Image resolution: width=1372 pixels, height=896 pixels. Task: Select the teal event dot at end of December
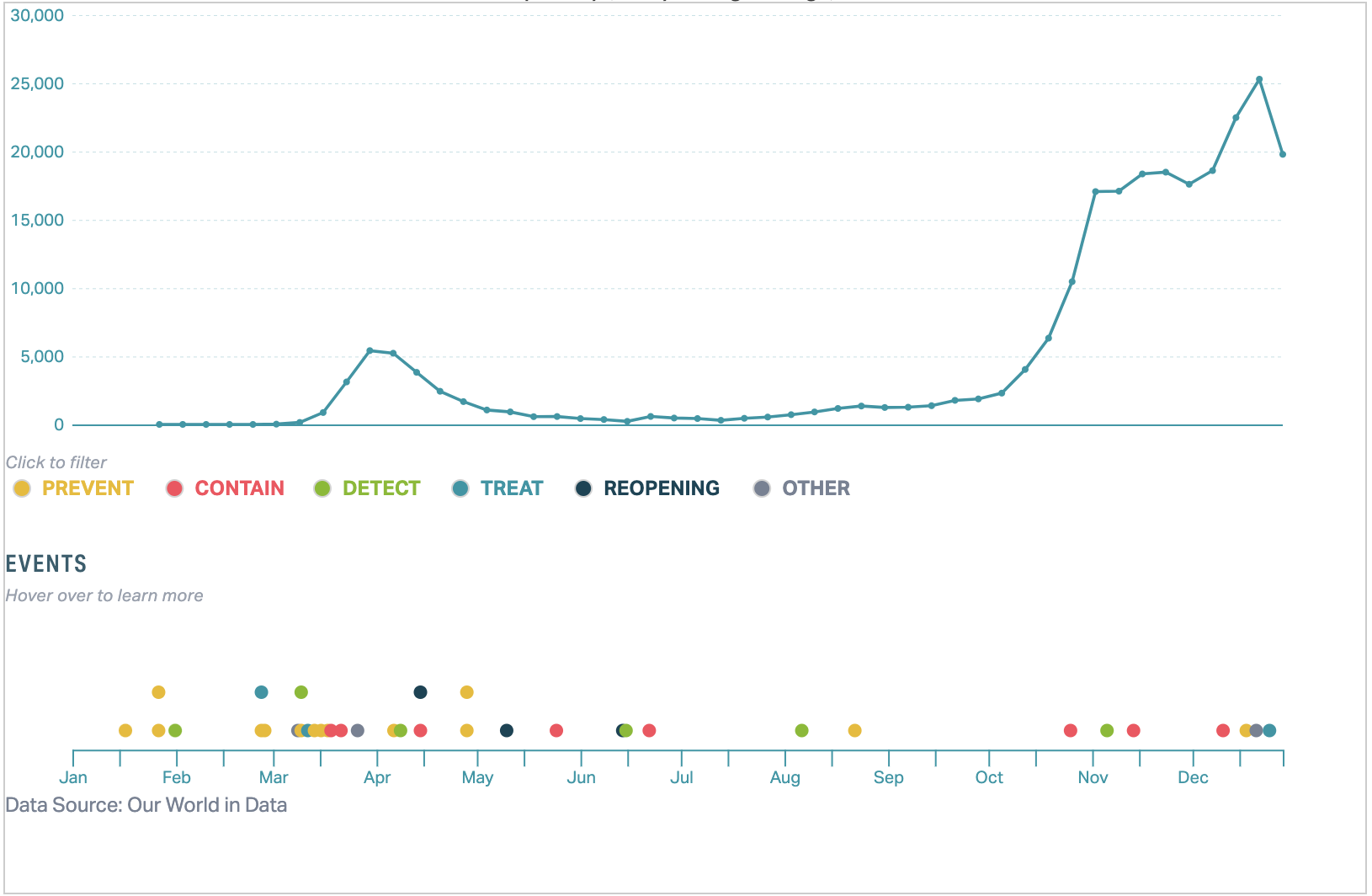point(1269,730)
